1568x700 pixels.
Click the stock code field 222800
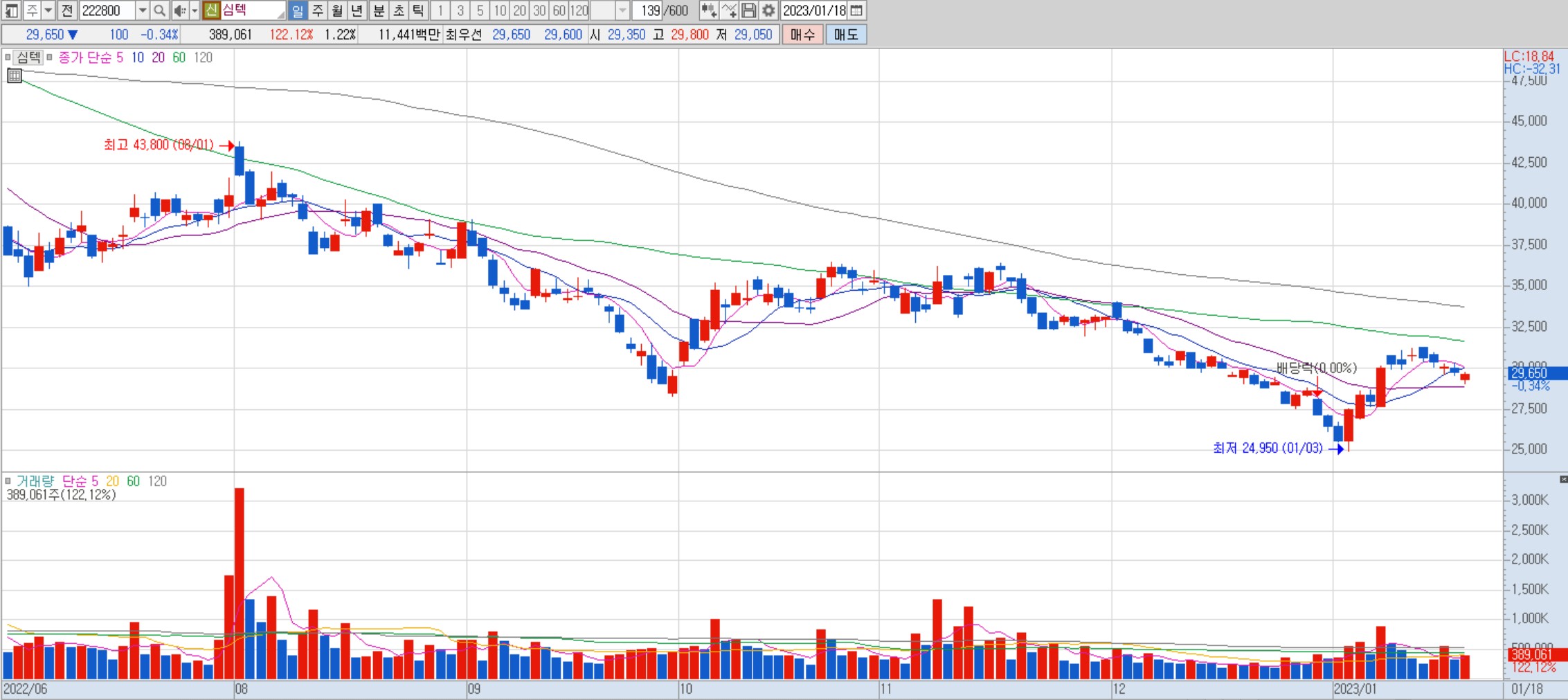[x=107, y=10]
